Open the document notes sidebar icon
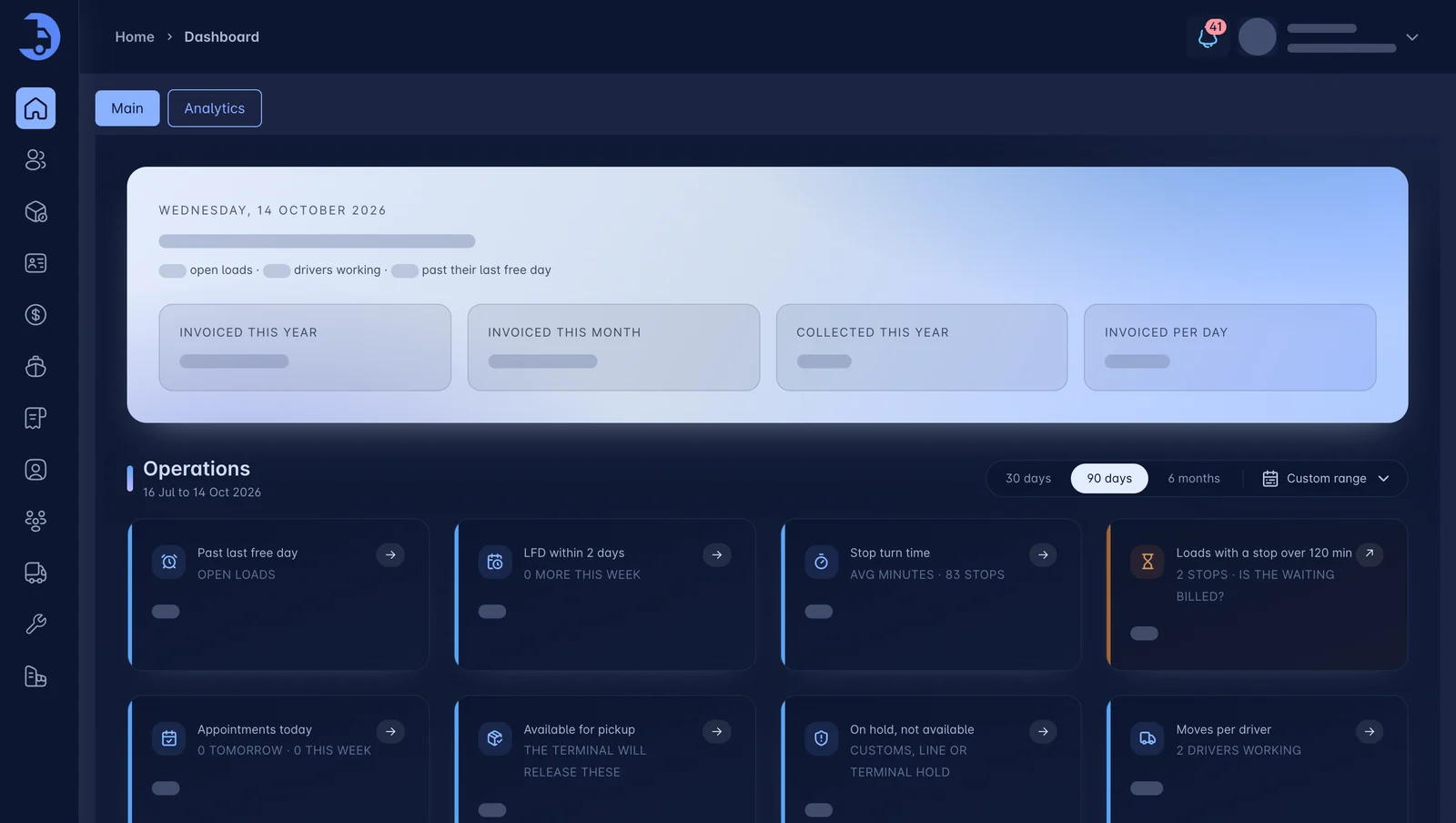The image size is (1456, 823). [35, 418]
